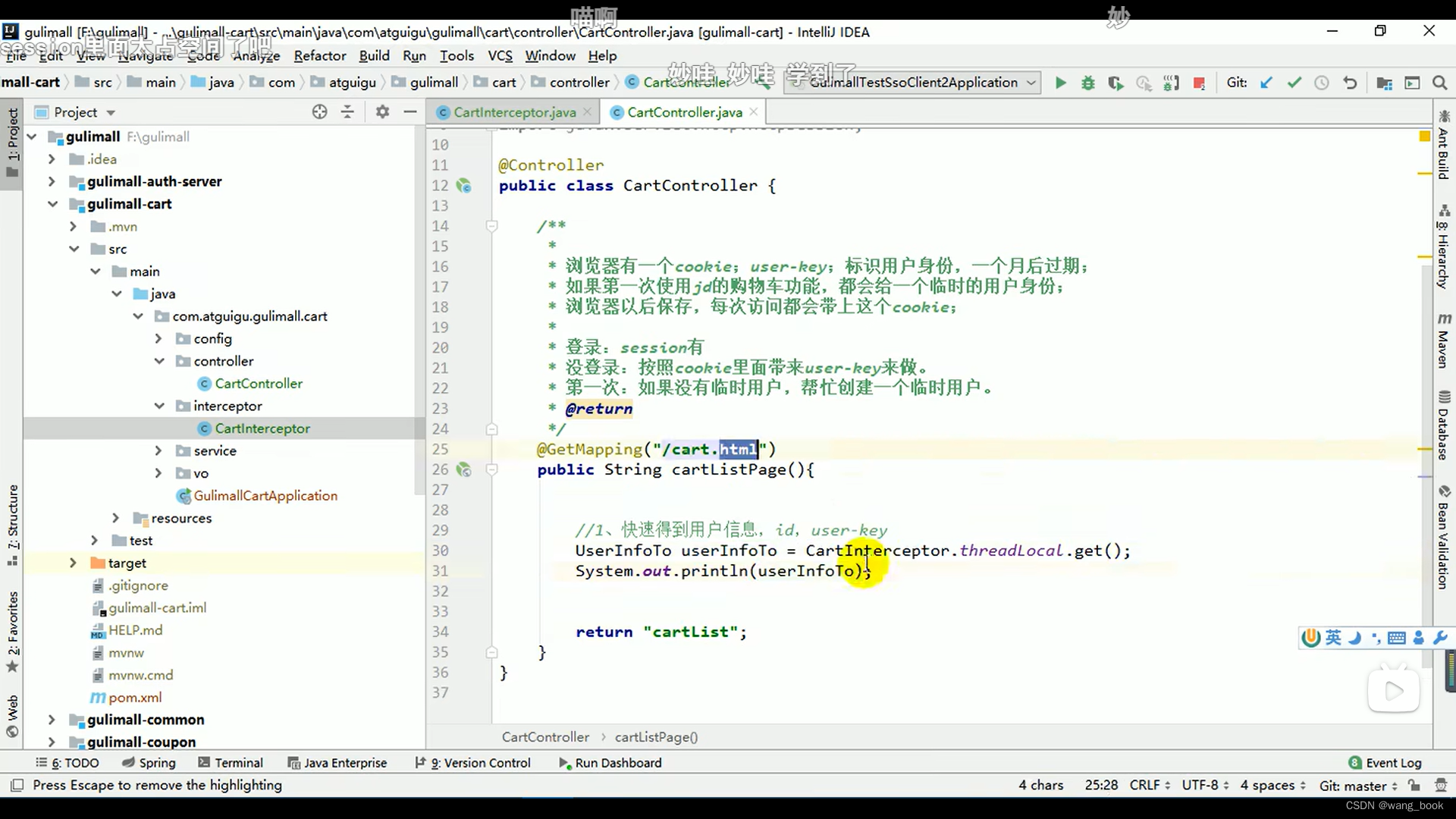This screenshot has height=819, width=1456.
Task: Toggle 1: Project tool window button
Action: 13,143
